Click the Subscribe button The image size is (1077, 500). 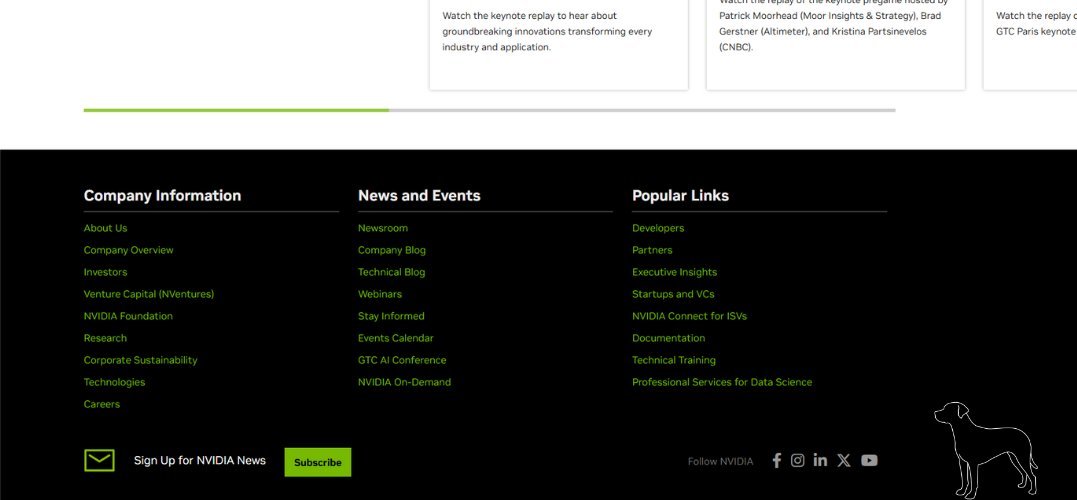317,462
